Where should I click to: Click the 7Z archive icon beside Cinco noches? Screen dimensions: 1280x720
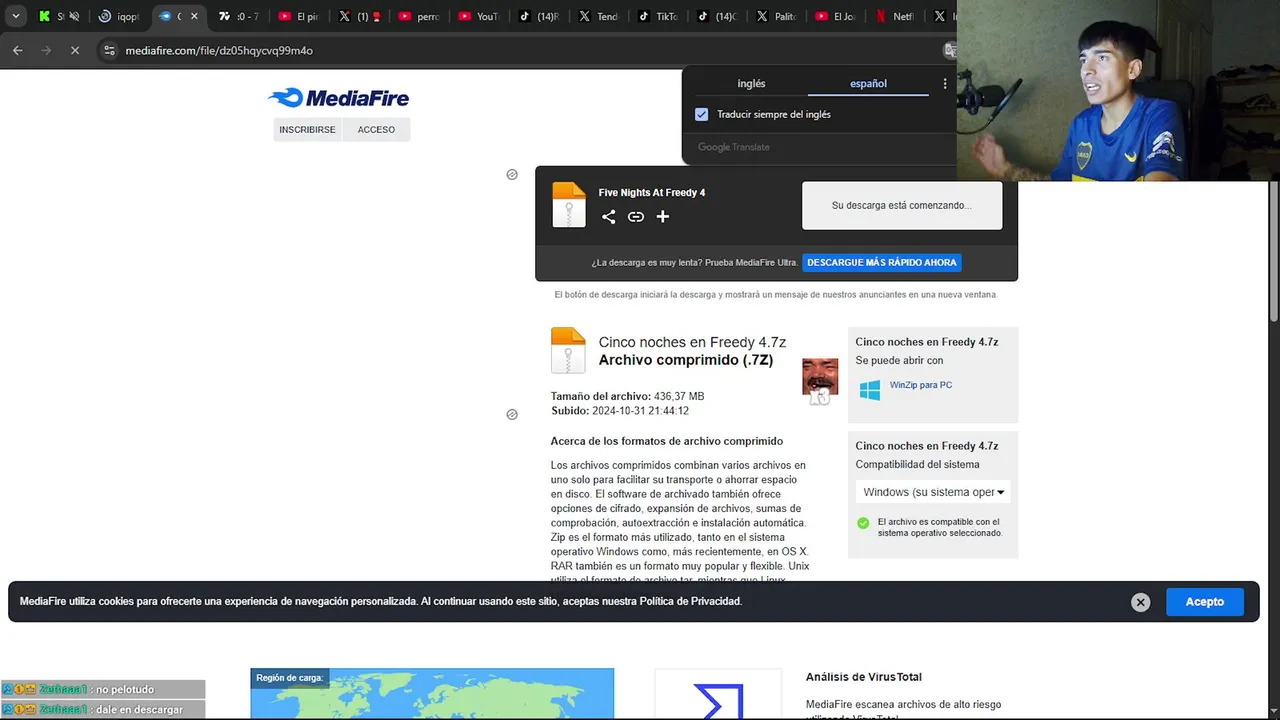pos(568,351)
